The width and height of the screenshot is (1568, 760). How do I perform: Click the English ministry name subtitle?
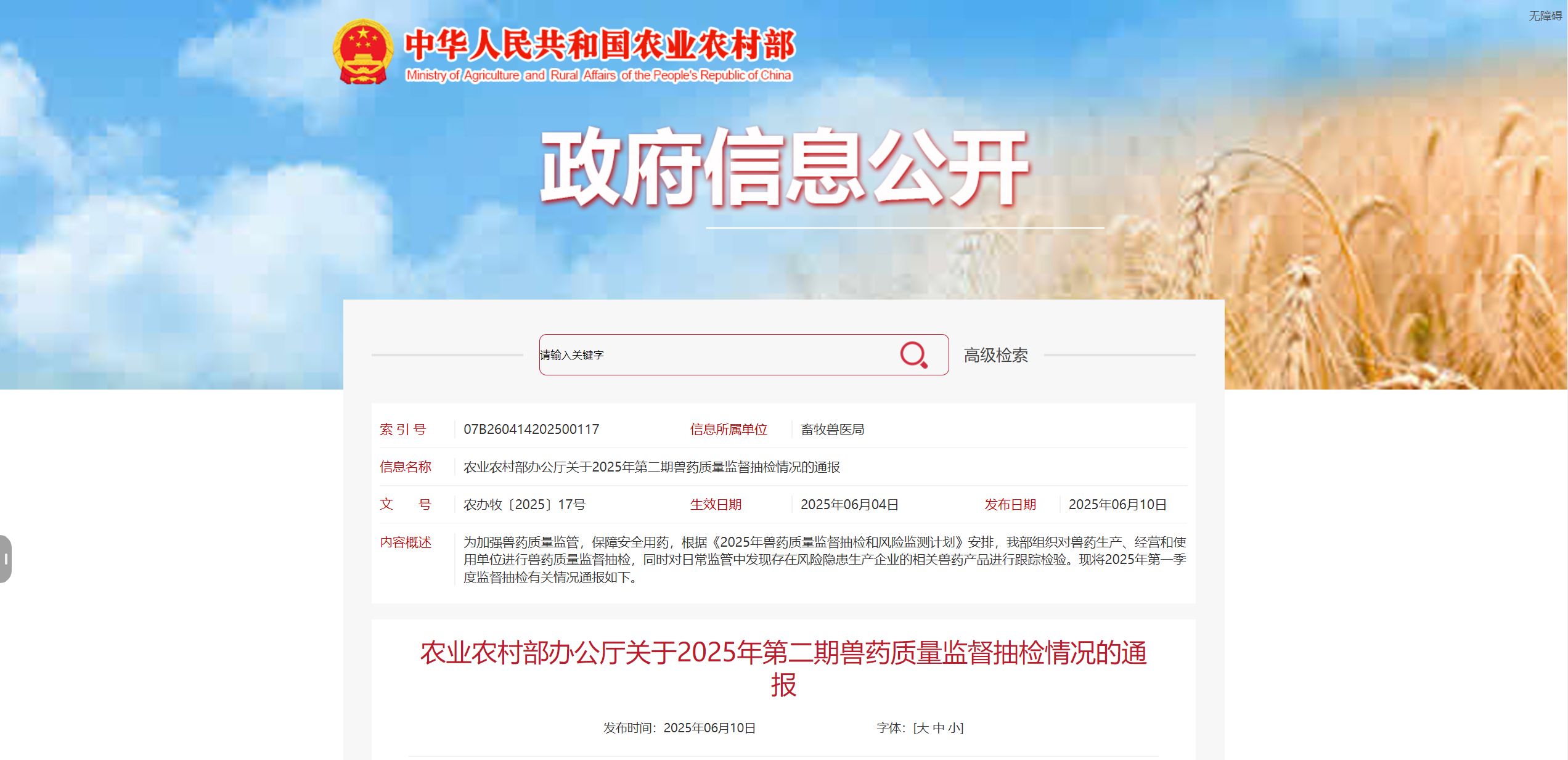click(x=598, y=75)
